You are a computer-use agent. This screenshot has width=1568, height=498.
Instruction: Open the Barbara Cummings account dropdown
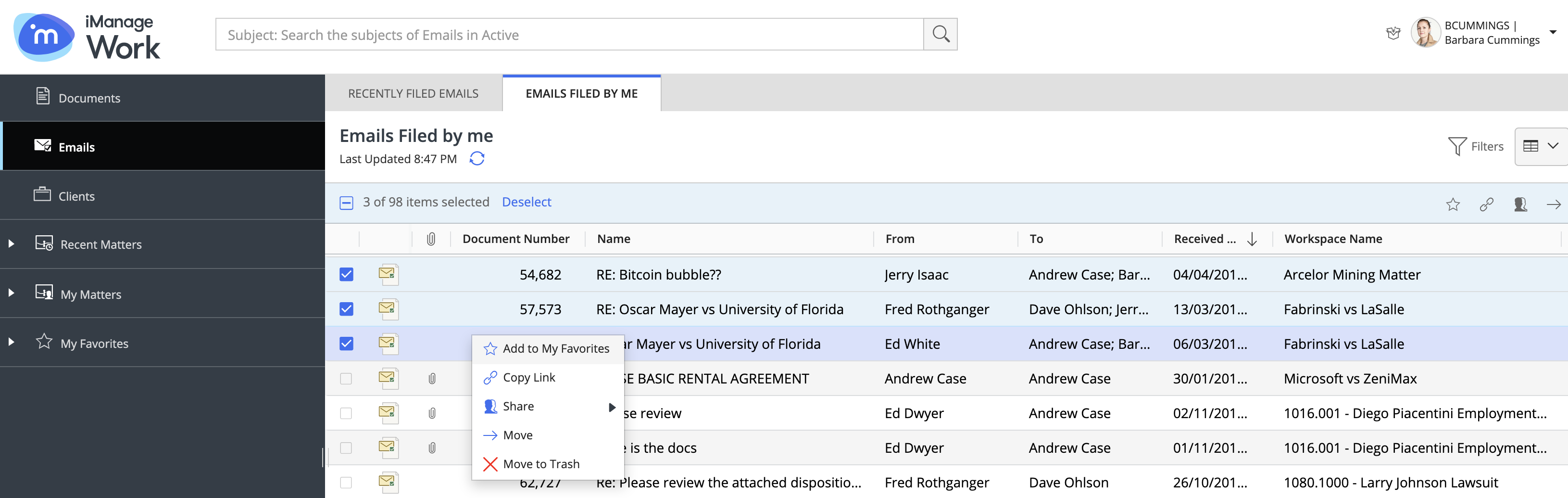click(1554, 33)
